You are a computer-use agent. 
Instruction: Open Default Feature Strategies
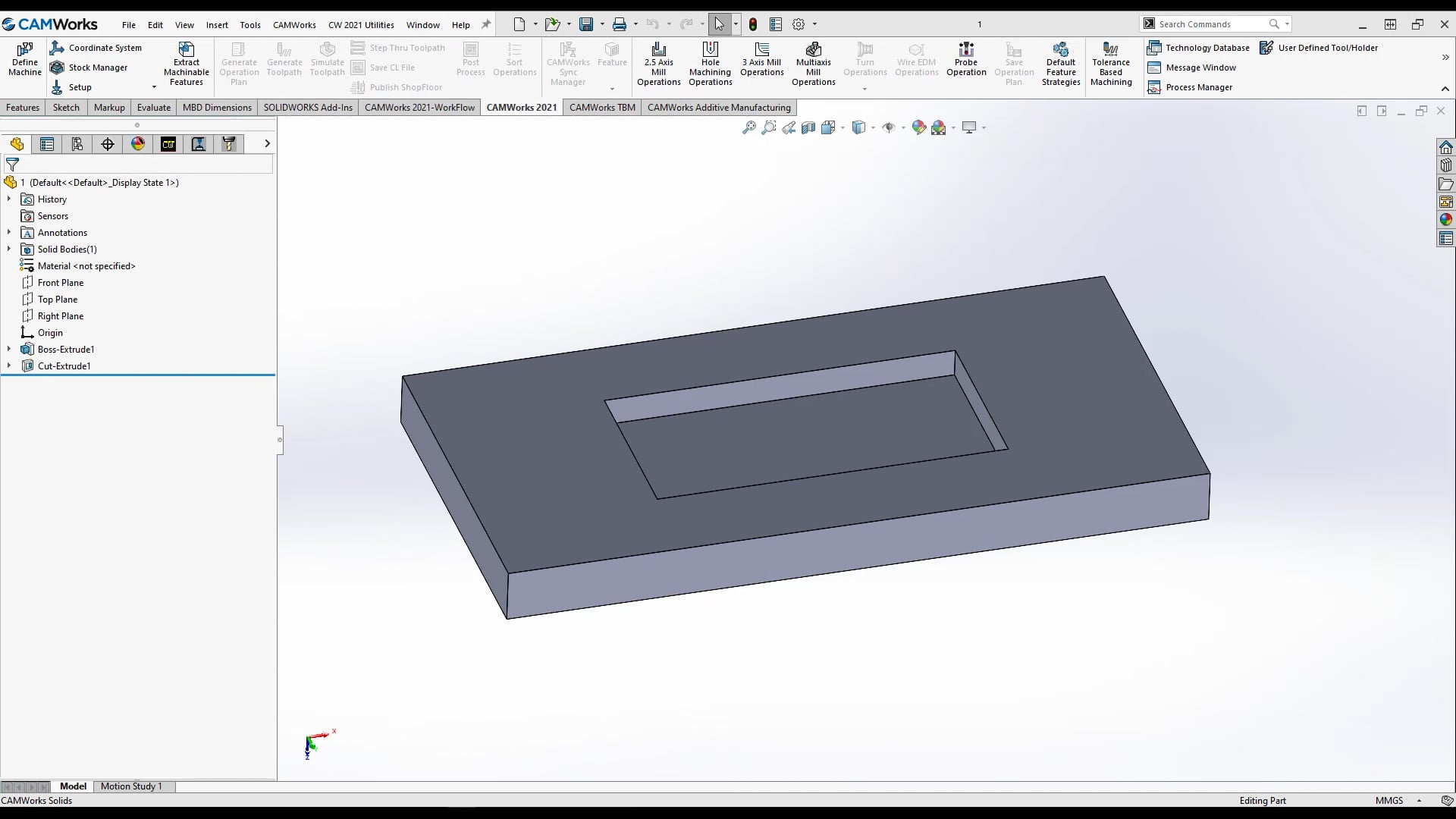pos(1060,64)
